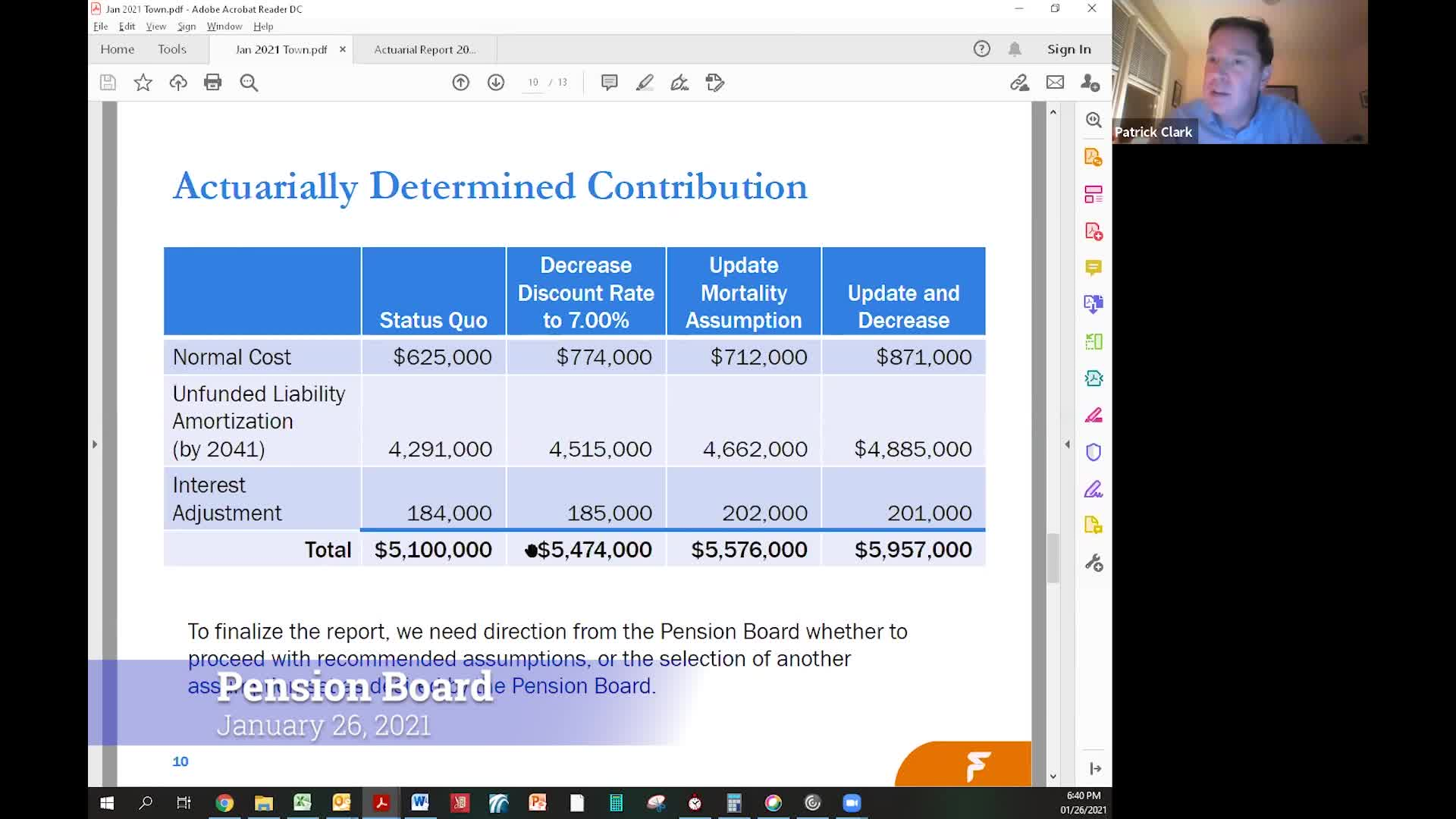The image size is (1456, 819).
Task: Open the Protect tool with the shield icon
Action: (1093, 451)
